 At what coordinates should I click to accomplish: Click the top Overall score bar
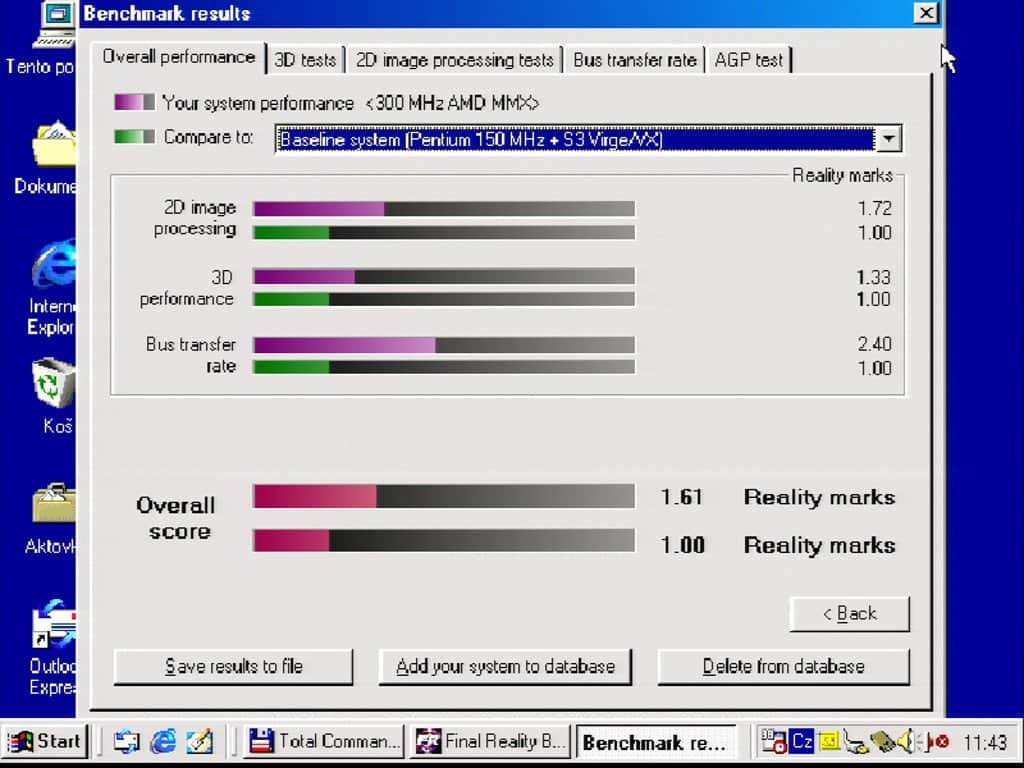[443, 496]
